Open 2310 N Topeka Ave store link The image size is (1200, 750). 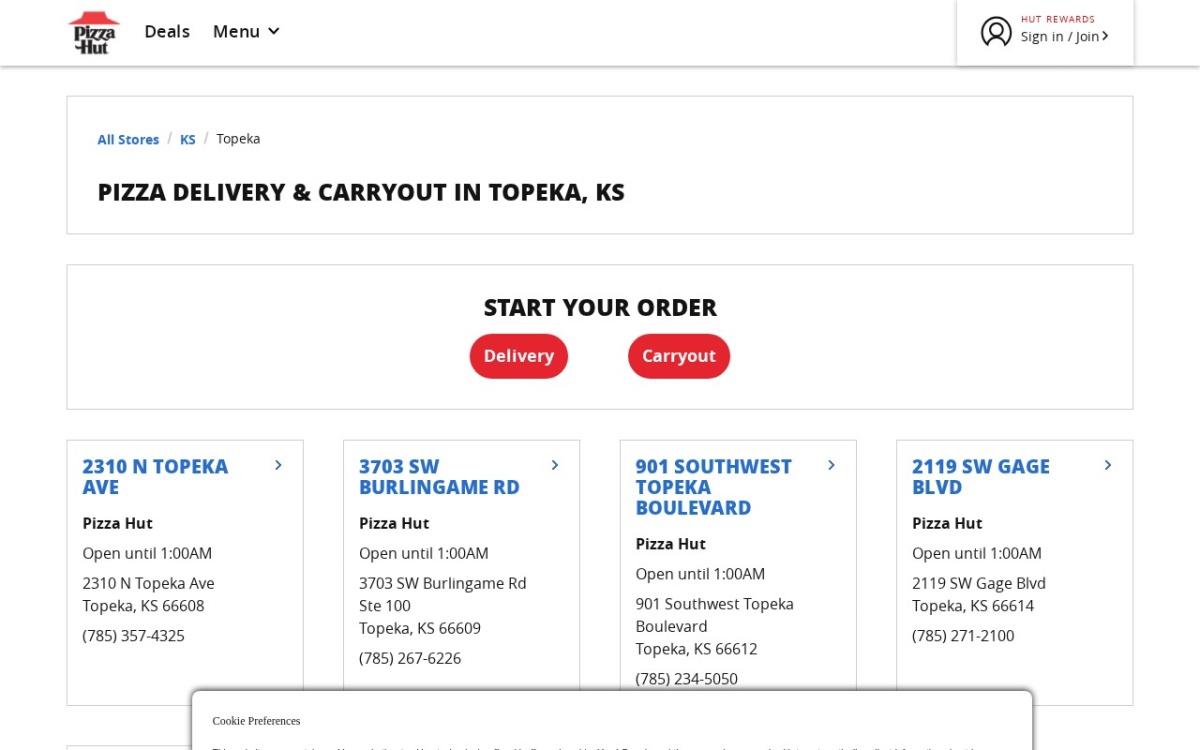[155, 477]
